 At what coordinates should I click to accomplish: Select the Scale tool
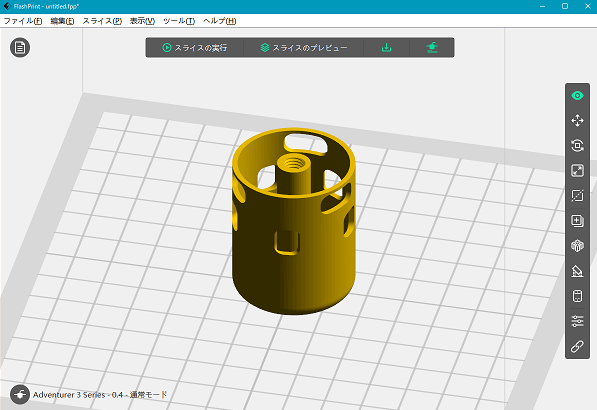[577, 171]
